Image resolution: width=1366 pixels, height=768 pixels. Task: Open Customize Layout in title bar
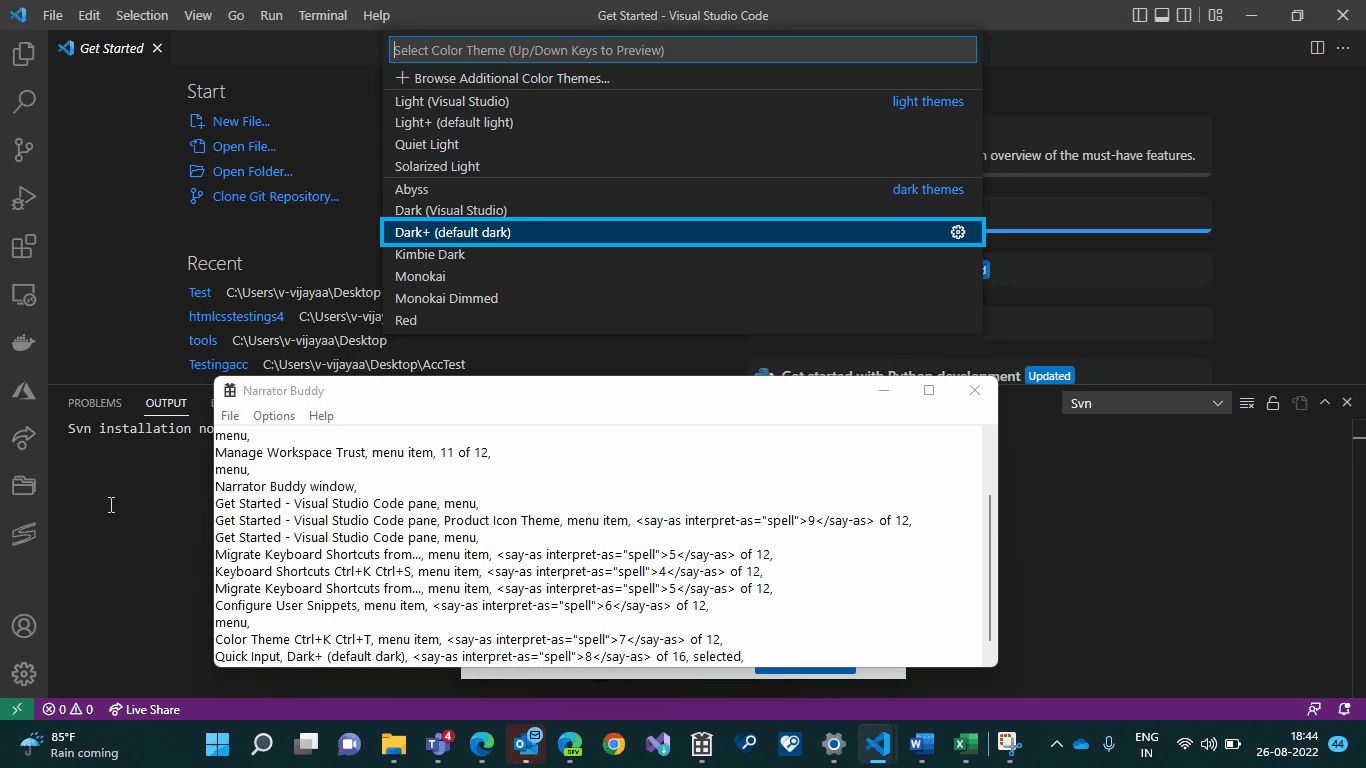tap(1215, 15)
